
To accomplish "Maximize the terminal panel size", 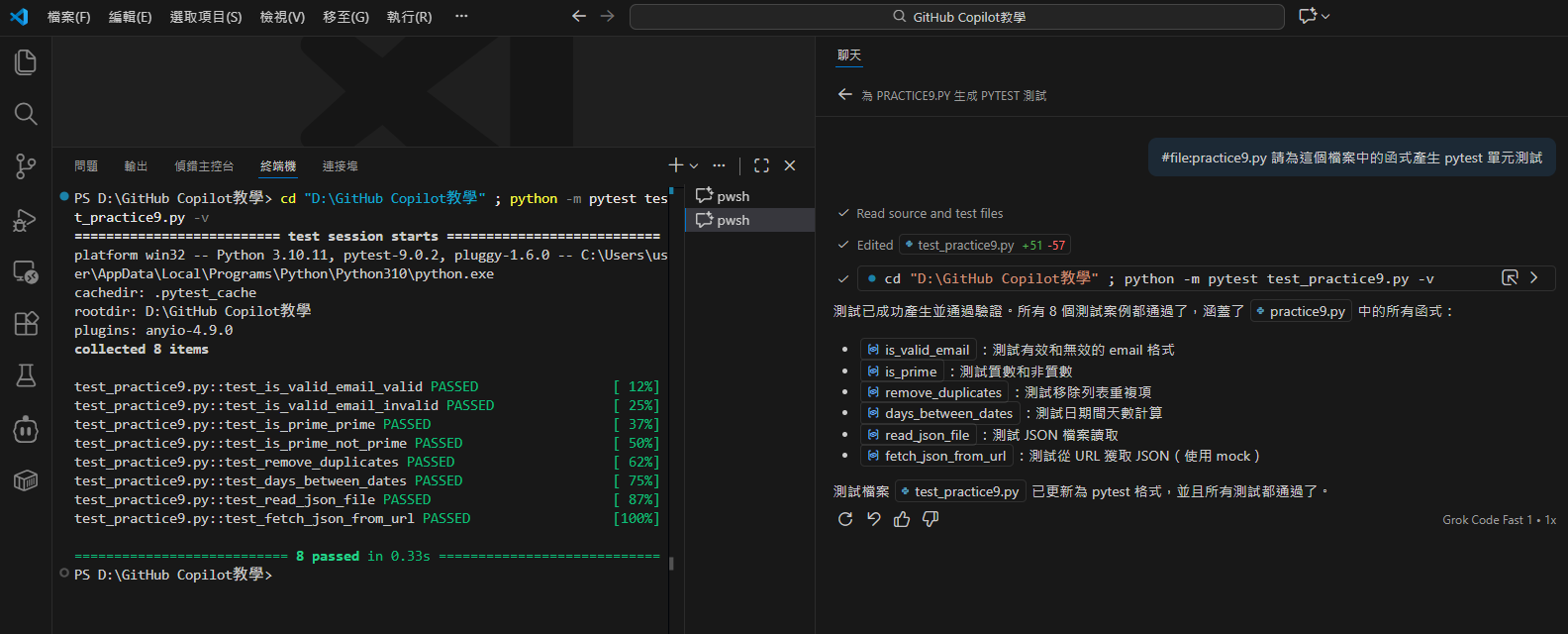I will click(761, 165).
